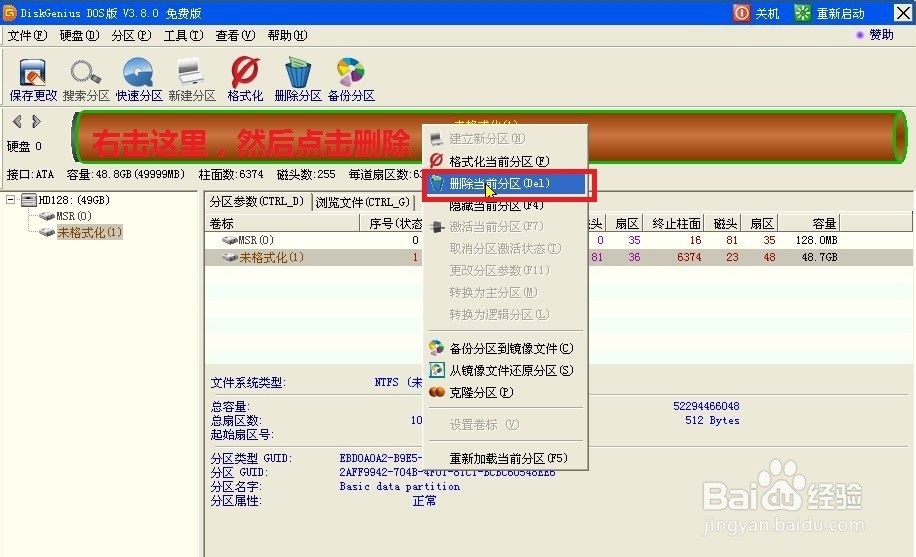Click the clone icon beside 克隆分区

point(436,392)
